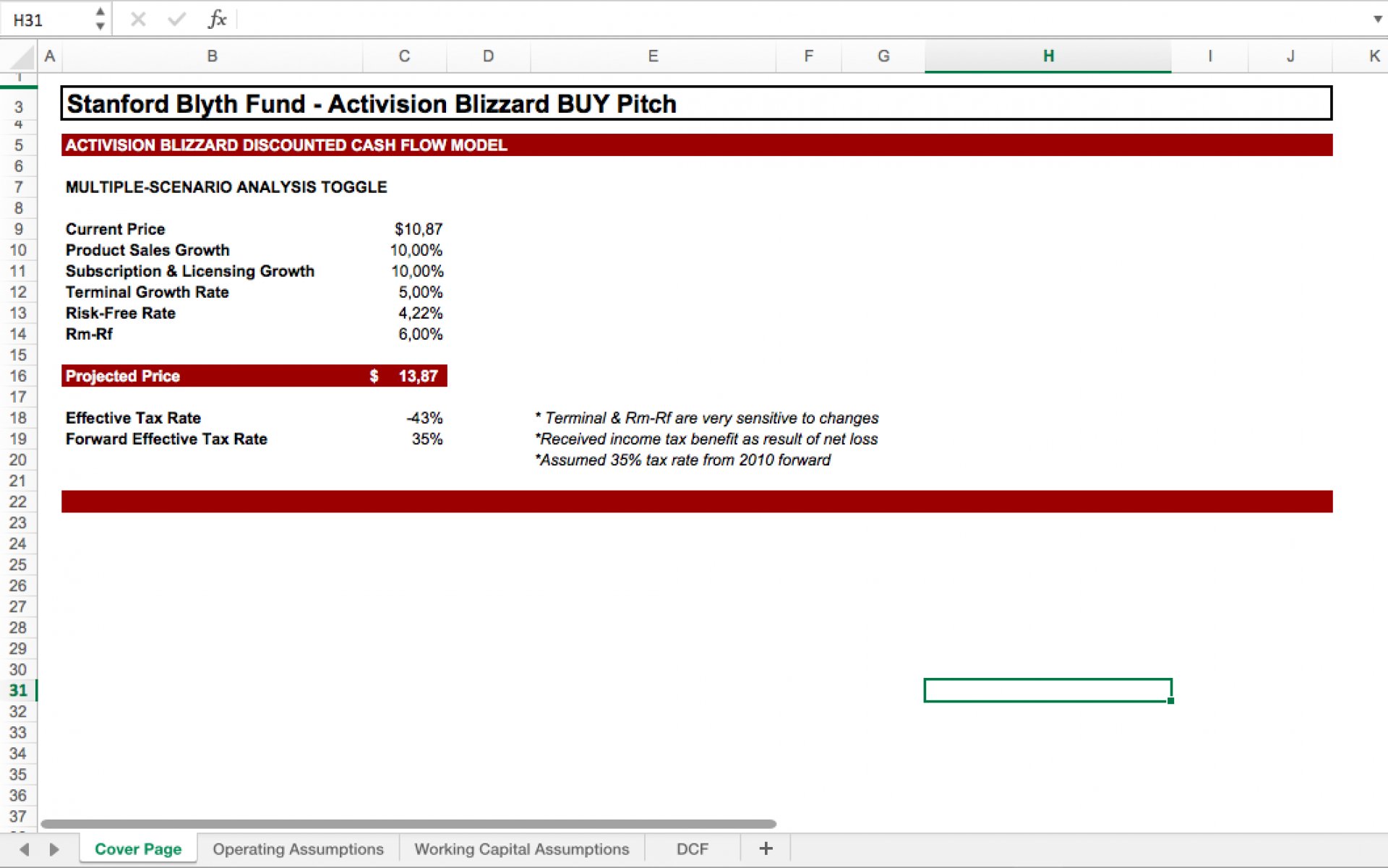The height and width of the screenshot is (868, 1388).
Task: Select MULTIPLE-SCENARIO ANALYSIS TOGGLE heading cell
Action: click(226, 187)
